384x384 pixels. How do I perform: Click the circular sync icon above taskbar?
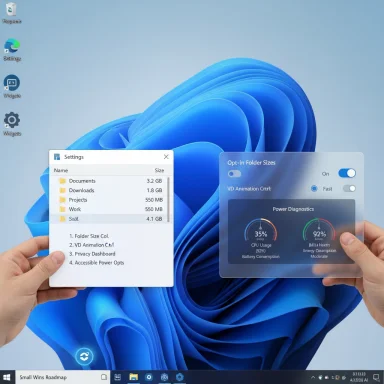[84, 357]
